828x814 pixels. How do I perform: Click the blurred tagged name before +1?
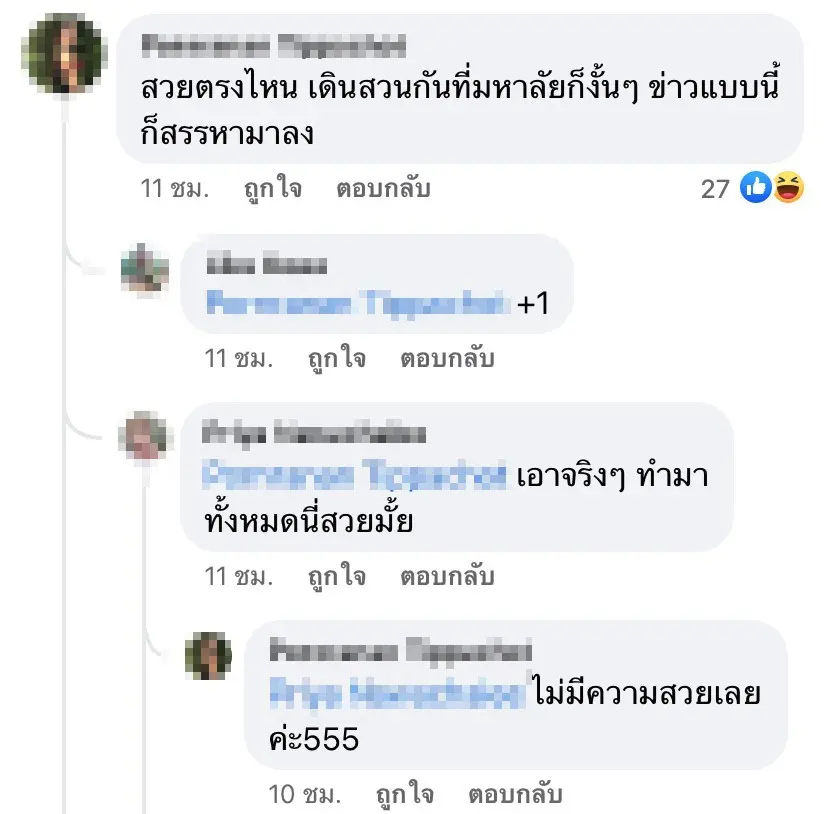pos(358,303)
